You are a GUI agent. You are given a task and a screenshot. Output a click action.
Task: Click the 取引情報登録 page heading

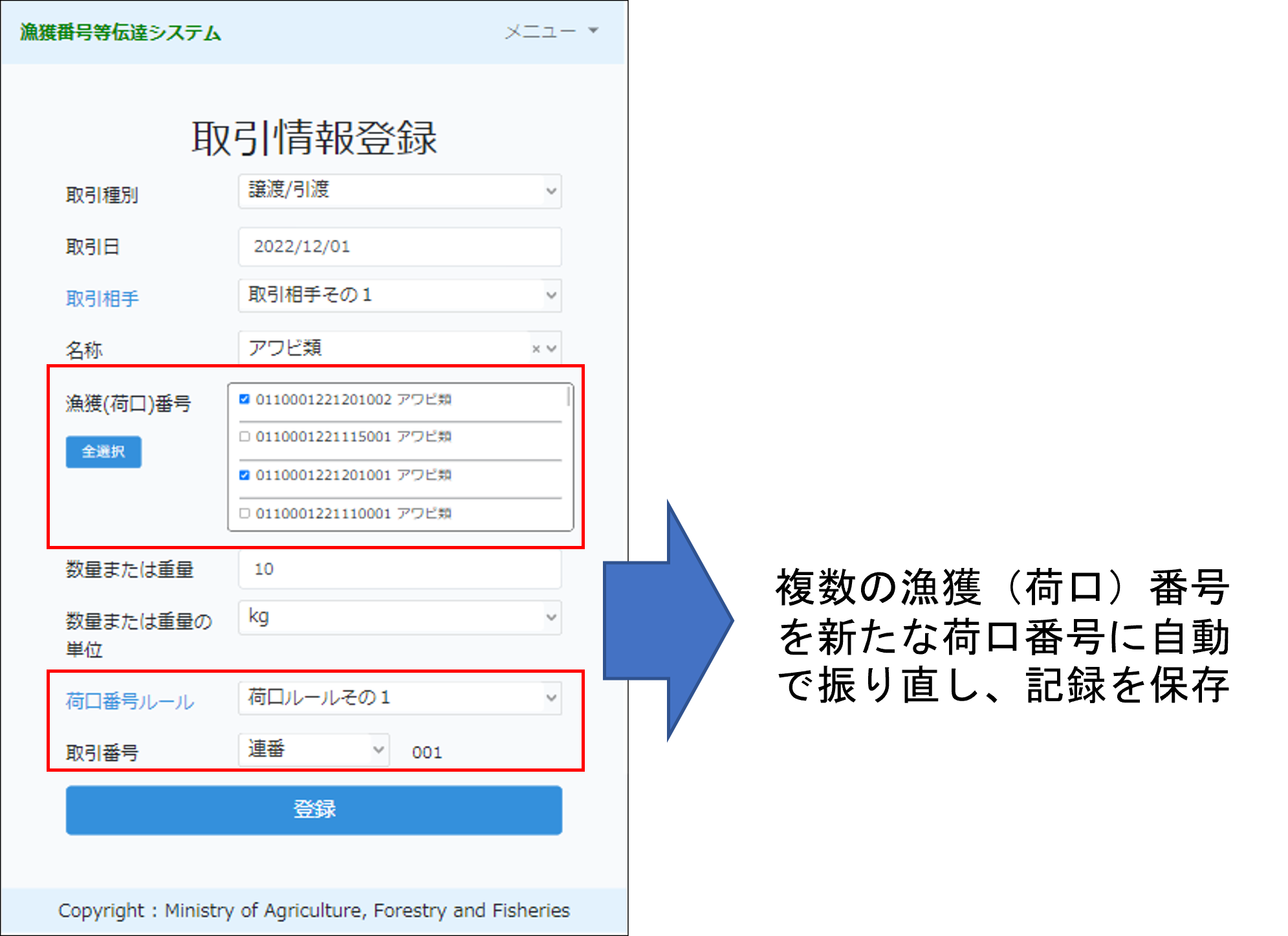(x=314, y=138)
